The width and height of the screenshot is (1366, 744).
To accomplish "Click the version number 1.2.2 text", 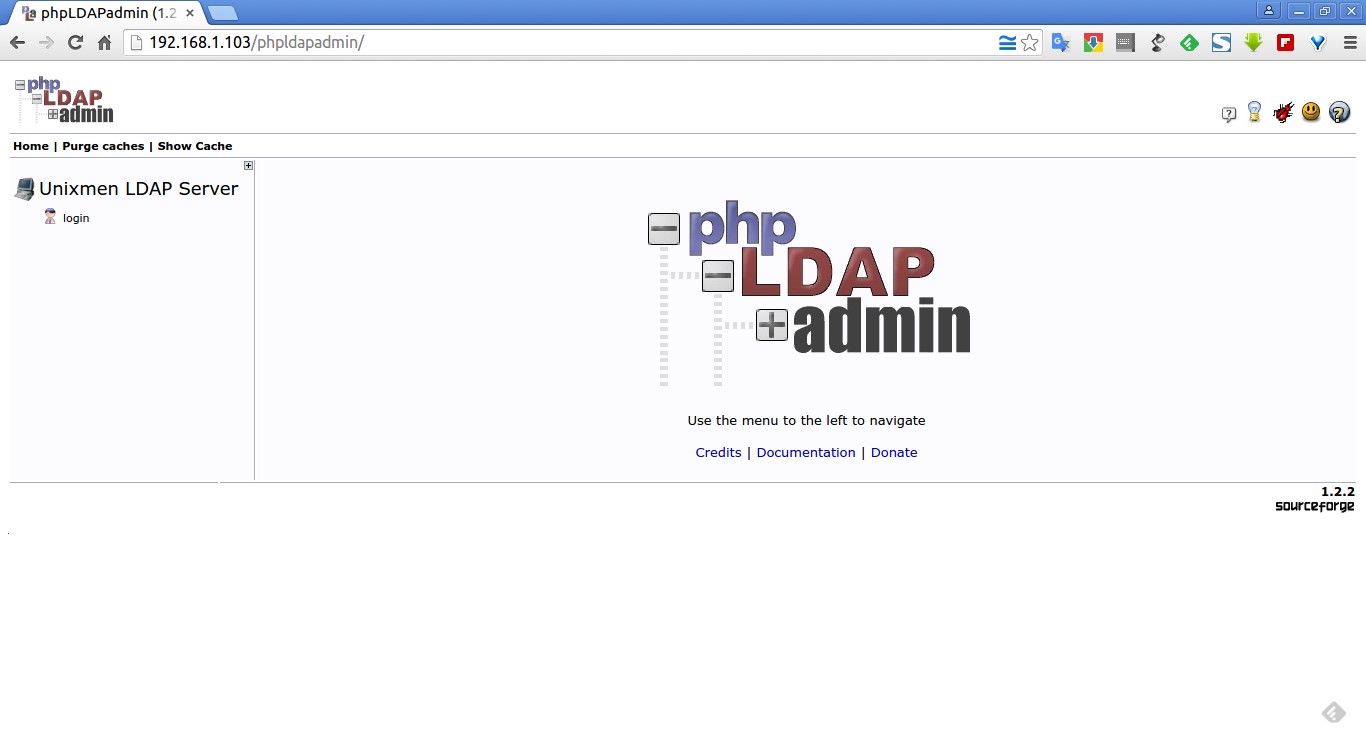I will [x=1337, y=492].
